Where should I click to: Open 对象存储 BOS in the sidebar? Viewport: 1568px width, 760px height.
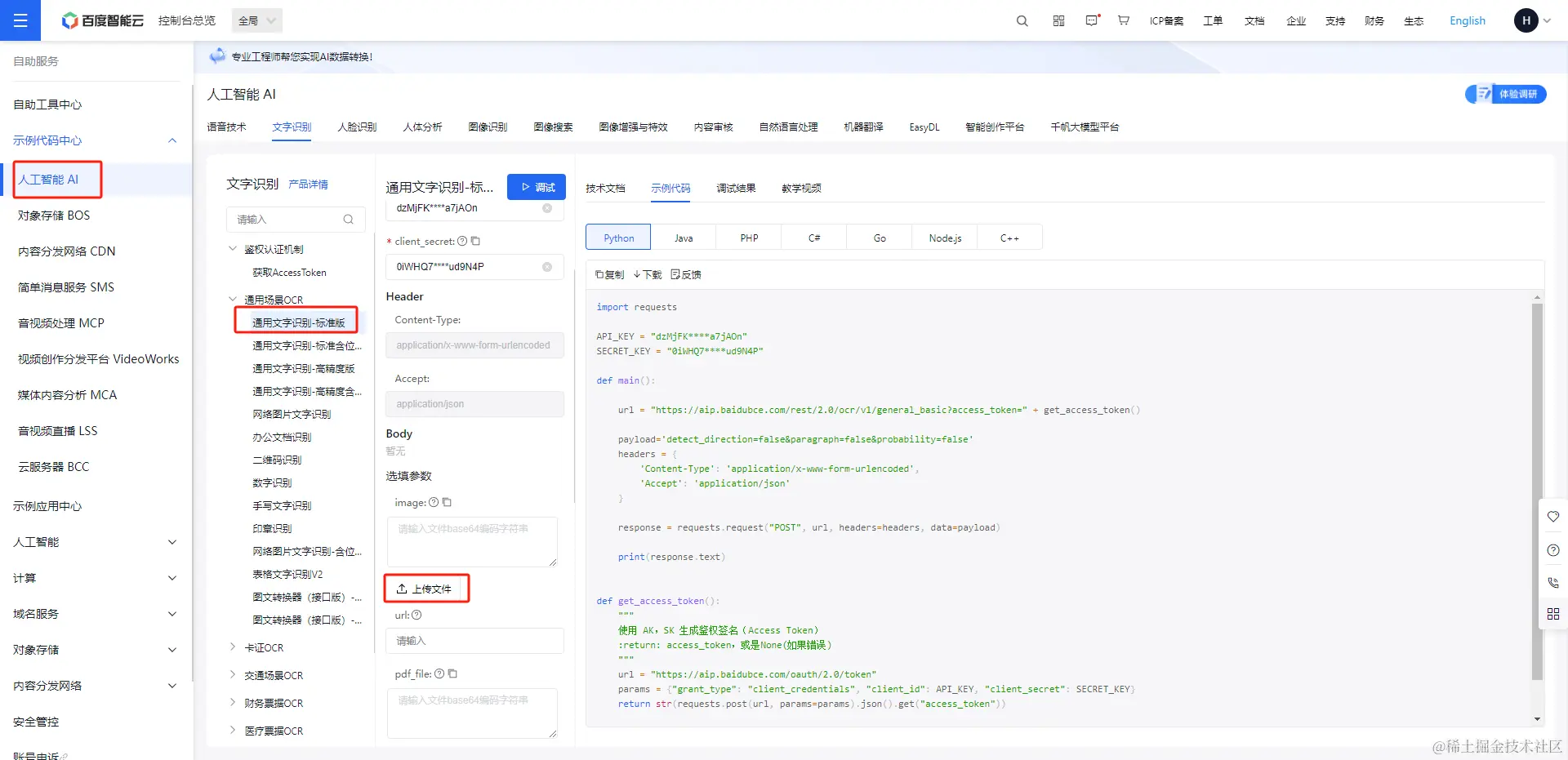click(x=54, y=216)
